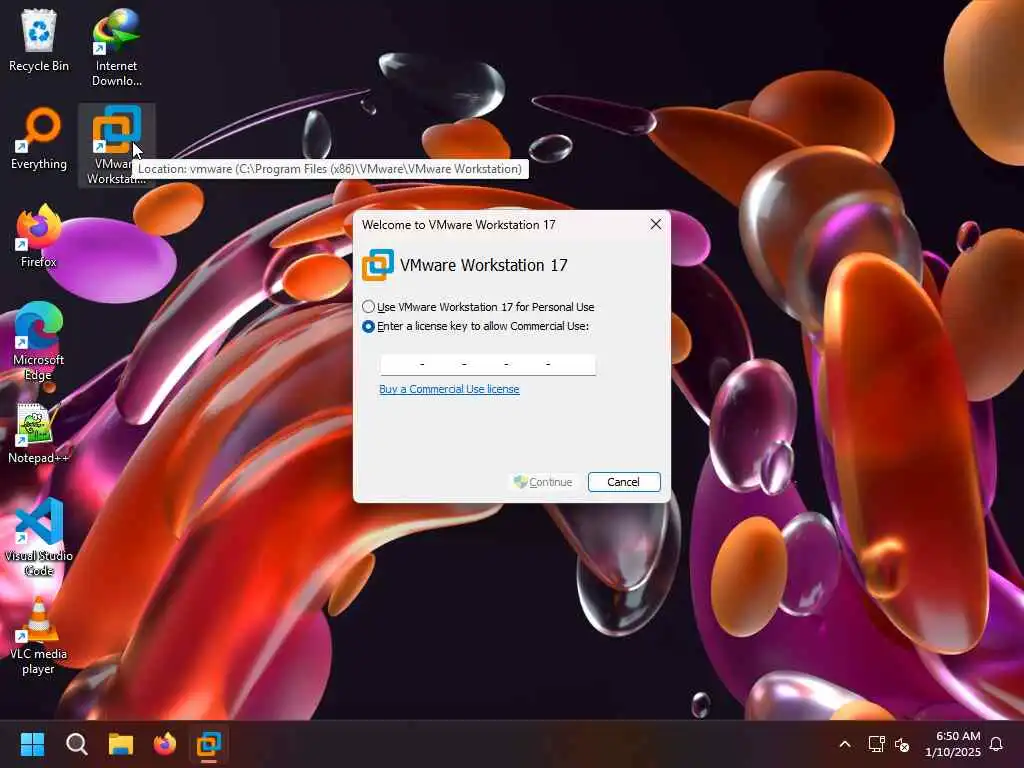Open taskbar Search
This screenshot has height=768, width=1024.
point(76,744)
